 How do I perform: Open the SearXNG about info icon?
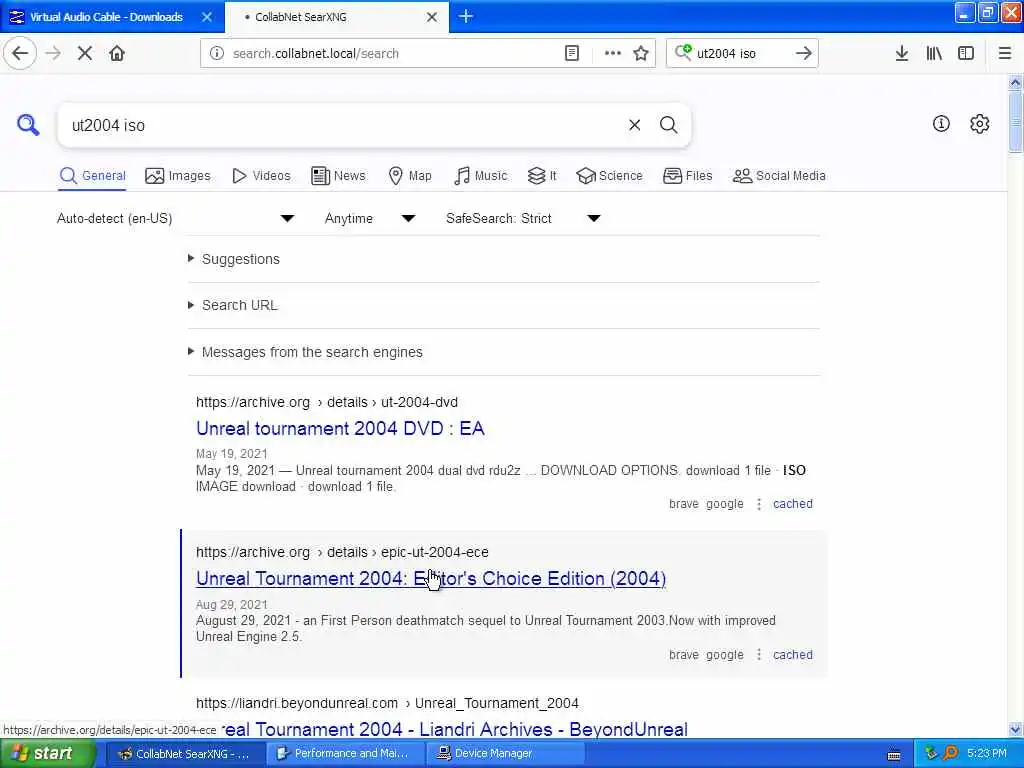(x=941, y=123)
